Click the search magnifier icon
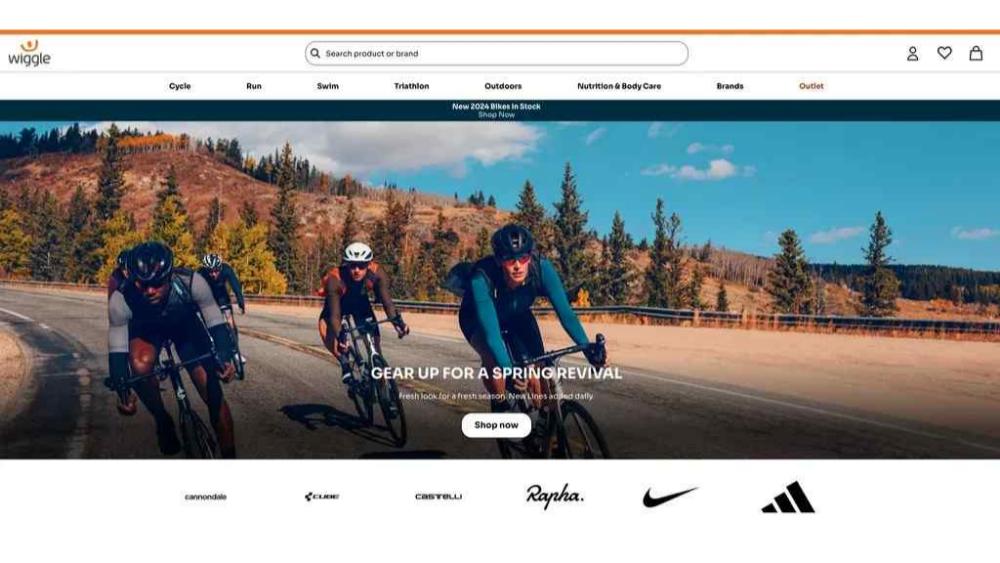The image size is (1000, 563). click(x=315, y=54)
